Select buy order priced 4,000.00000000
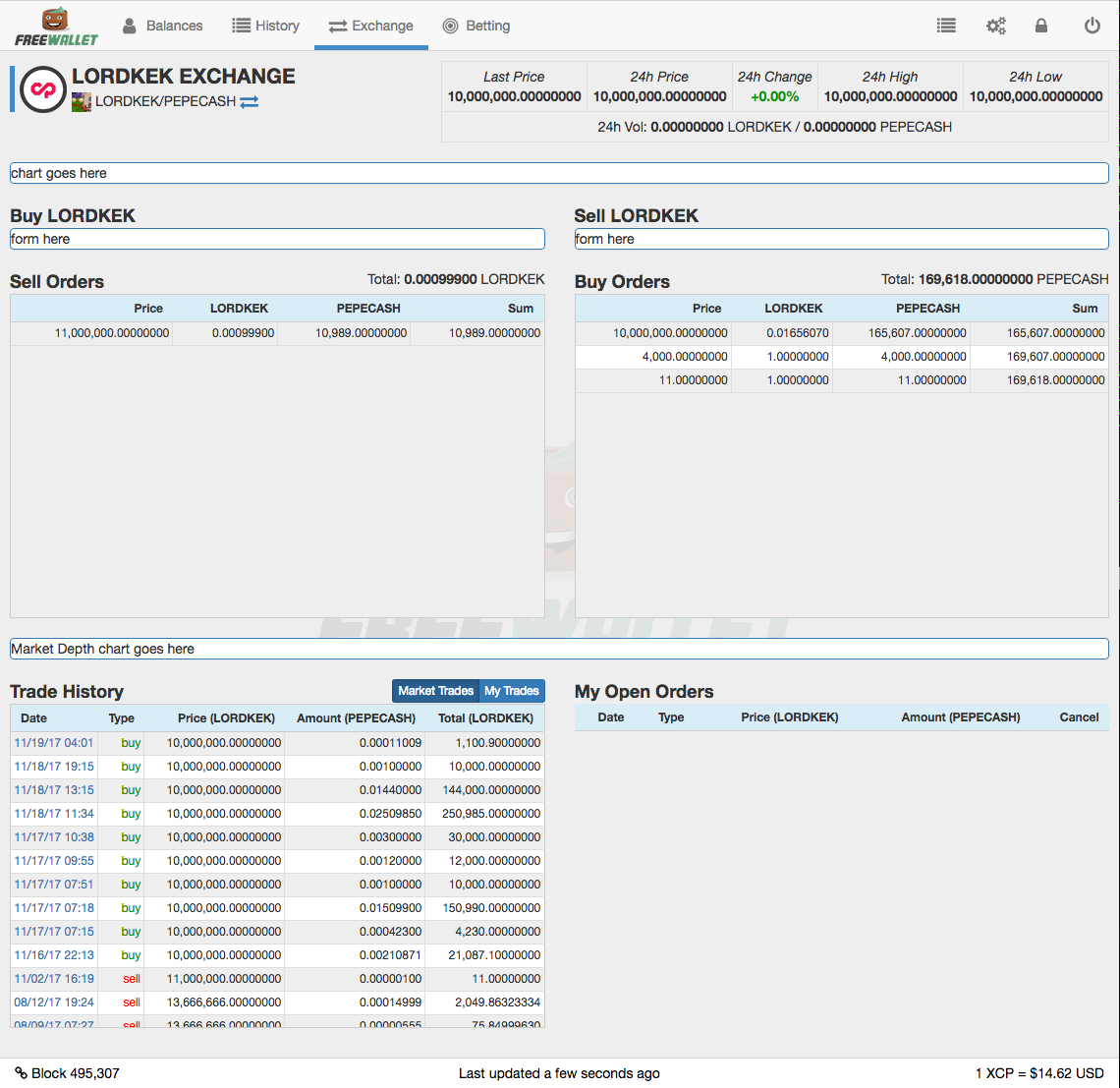 coord(841,357)
